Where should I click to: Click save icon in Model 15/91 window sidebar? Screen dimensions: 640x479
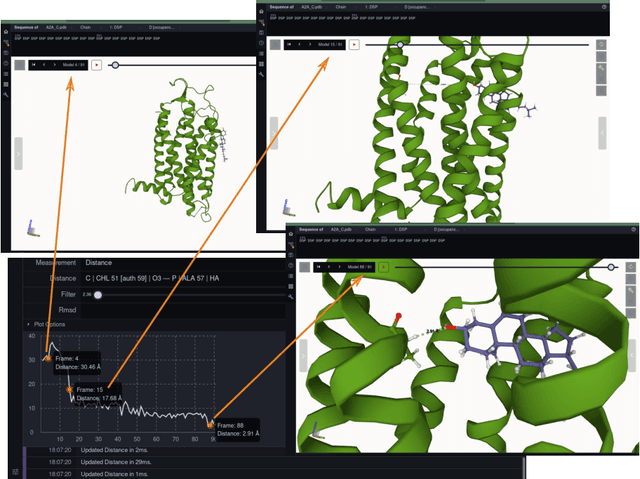coord(261,32)
